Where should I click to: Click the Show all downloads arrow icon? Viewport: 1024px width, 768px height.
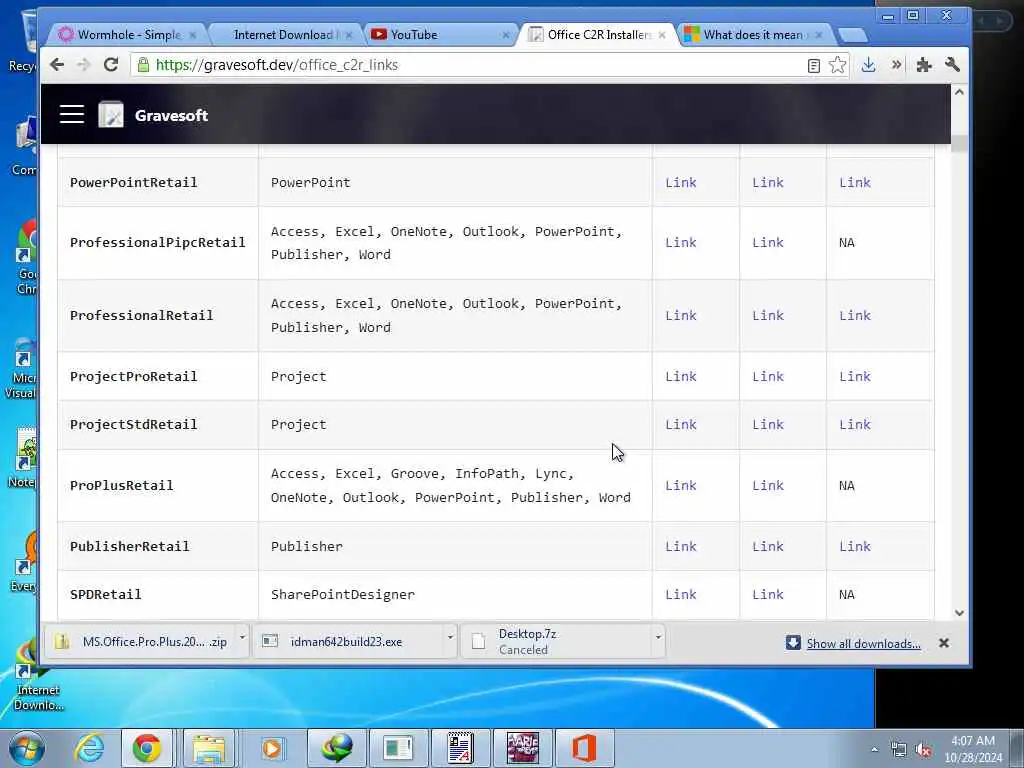click(793, 643)
